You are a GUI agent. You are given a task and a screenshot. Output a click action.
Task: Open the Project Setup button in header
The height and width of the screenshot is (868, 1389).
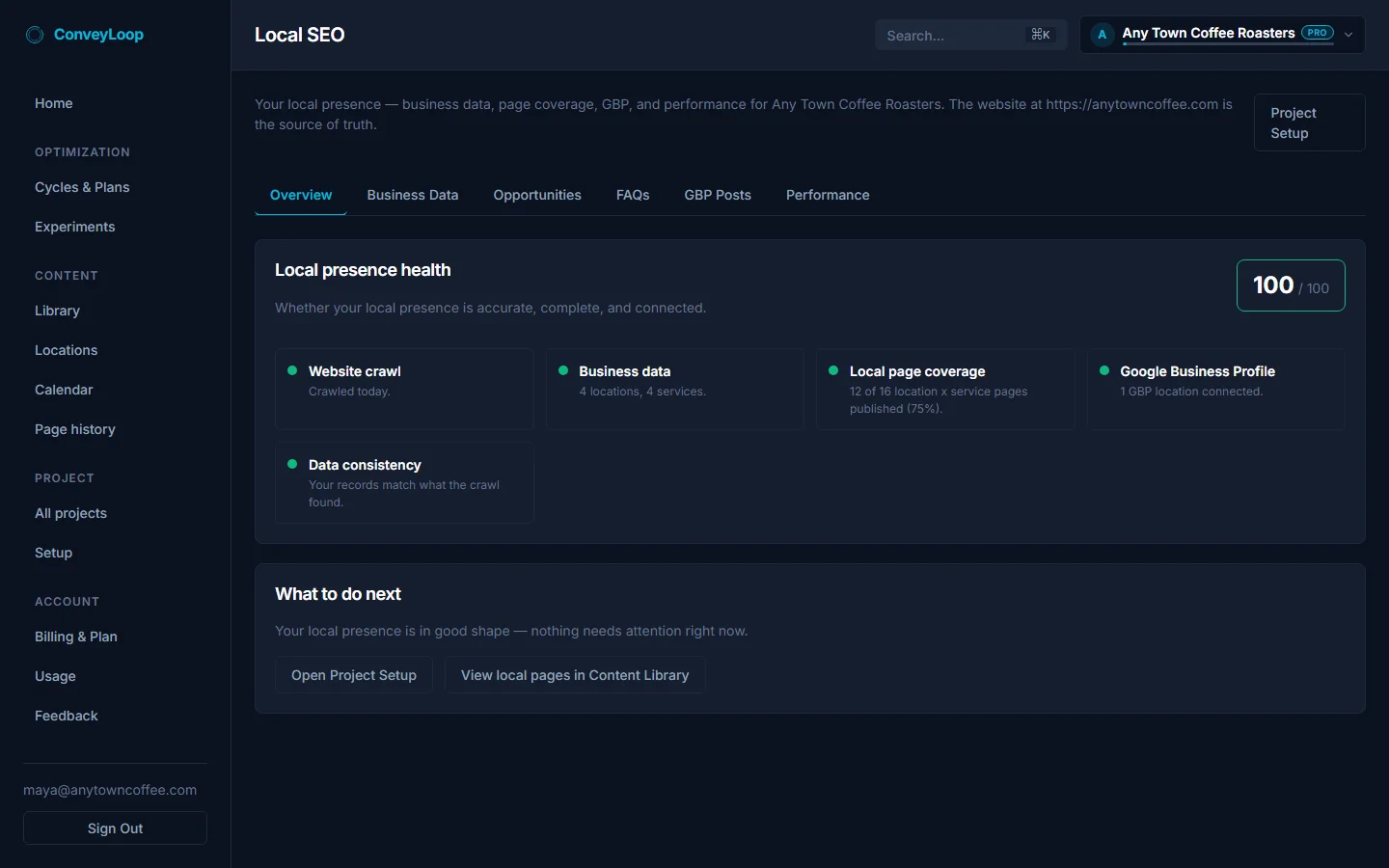coord(1309,122)
